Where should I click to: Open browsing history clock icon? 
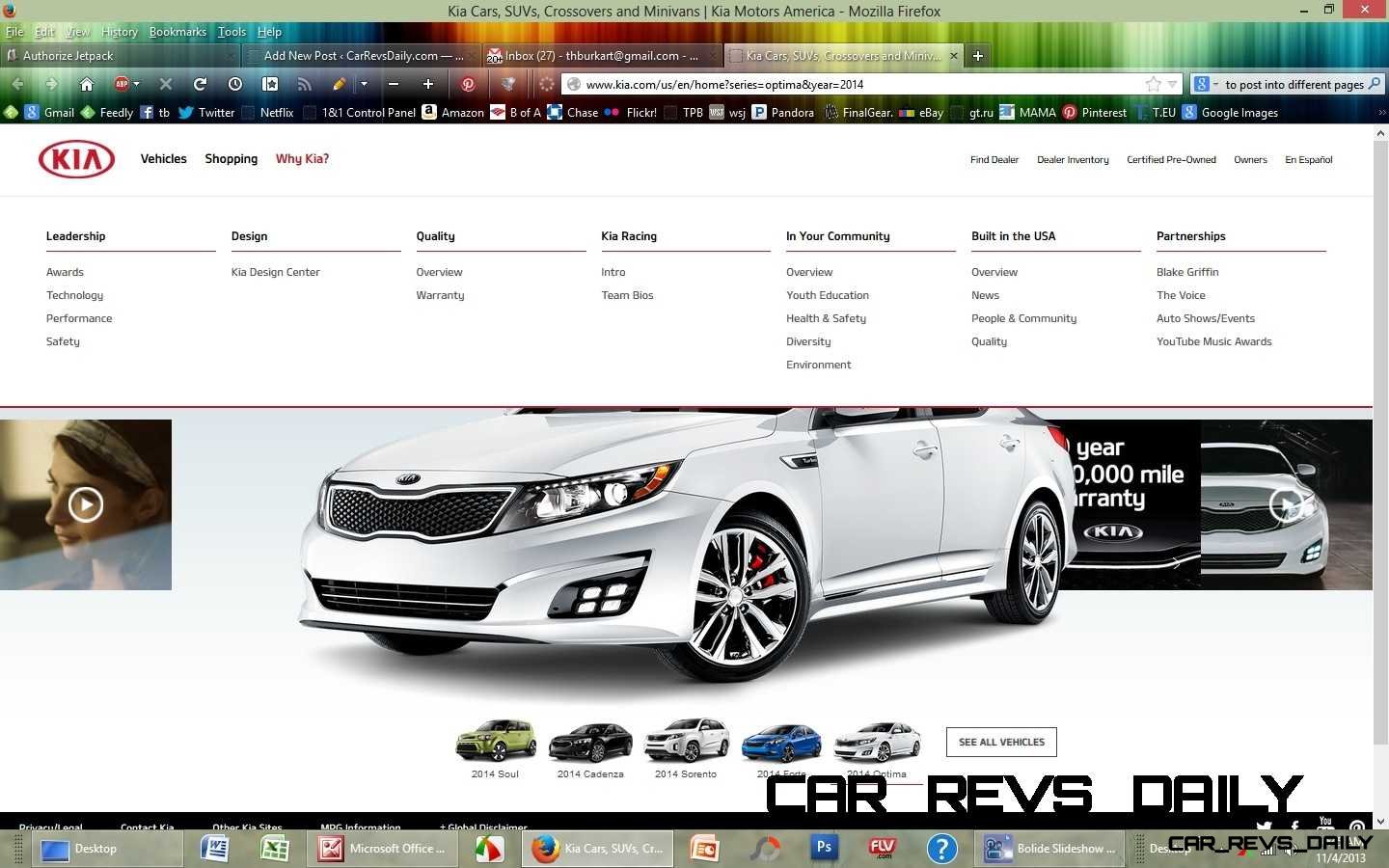click(234, 84)
